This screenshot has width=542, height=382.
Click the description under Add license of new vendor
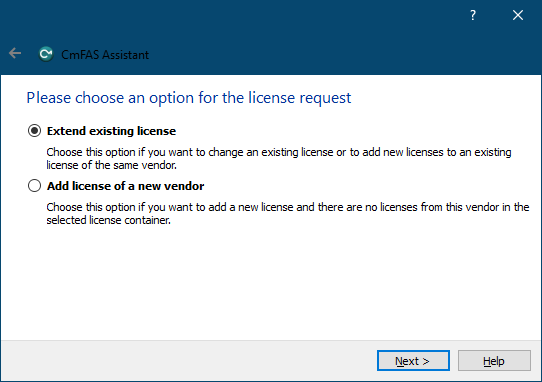[288, 214]
